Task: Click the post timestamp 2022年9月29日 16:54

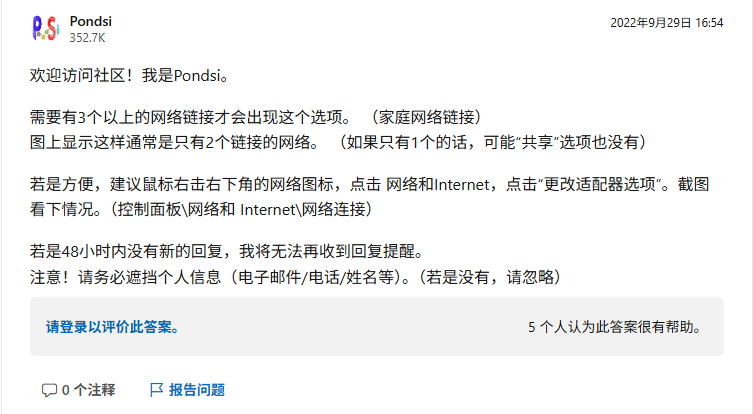Action: (x=667, y=23)
